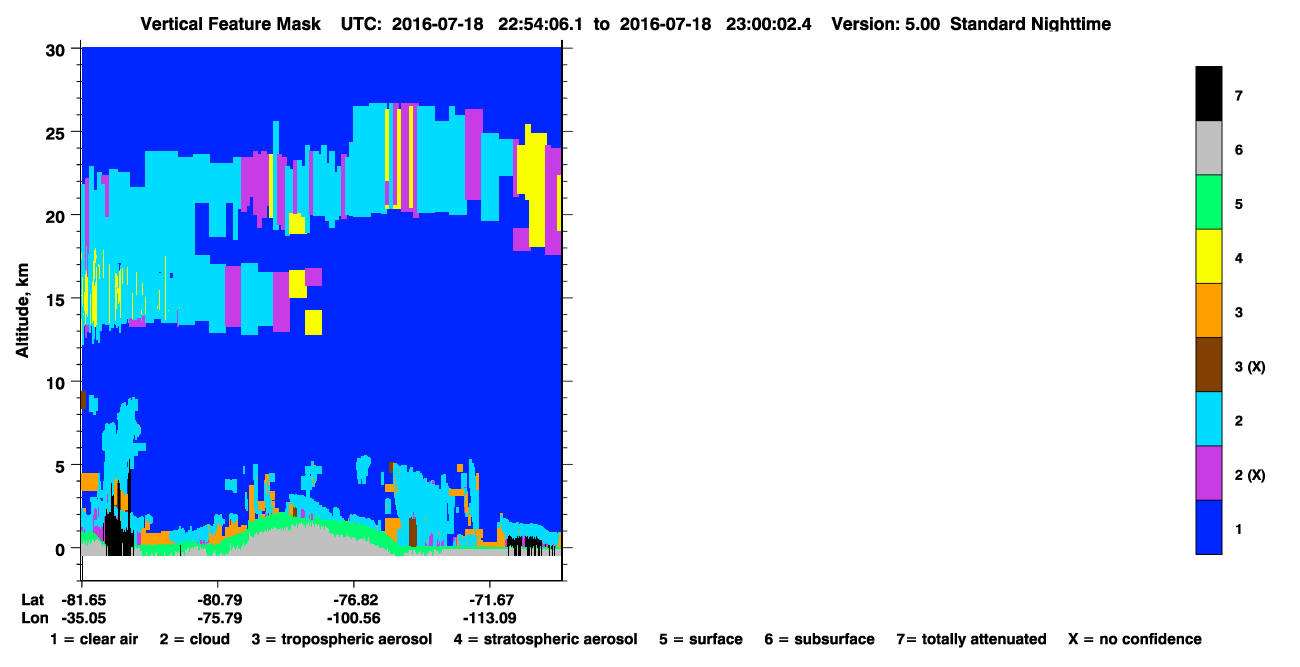Click legend text '4 = stratospheric aerosol'
Viewport: 1300px width, 667px height.
[545, 639]
